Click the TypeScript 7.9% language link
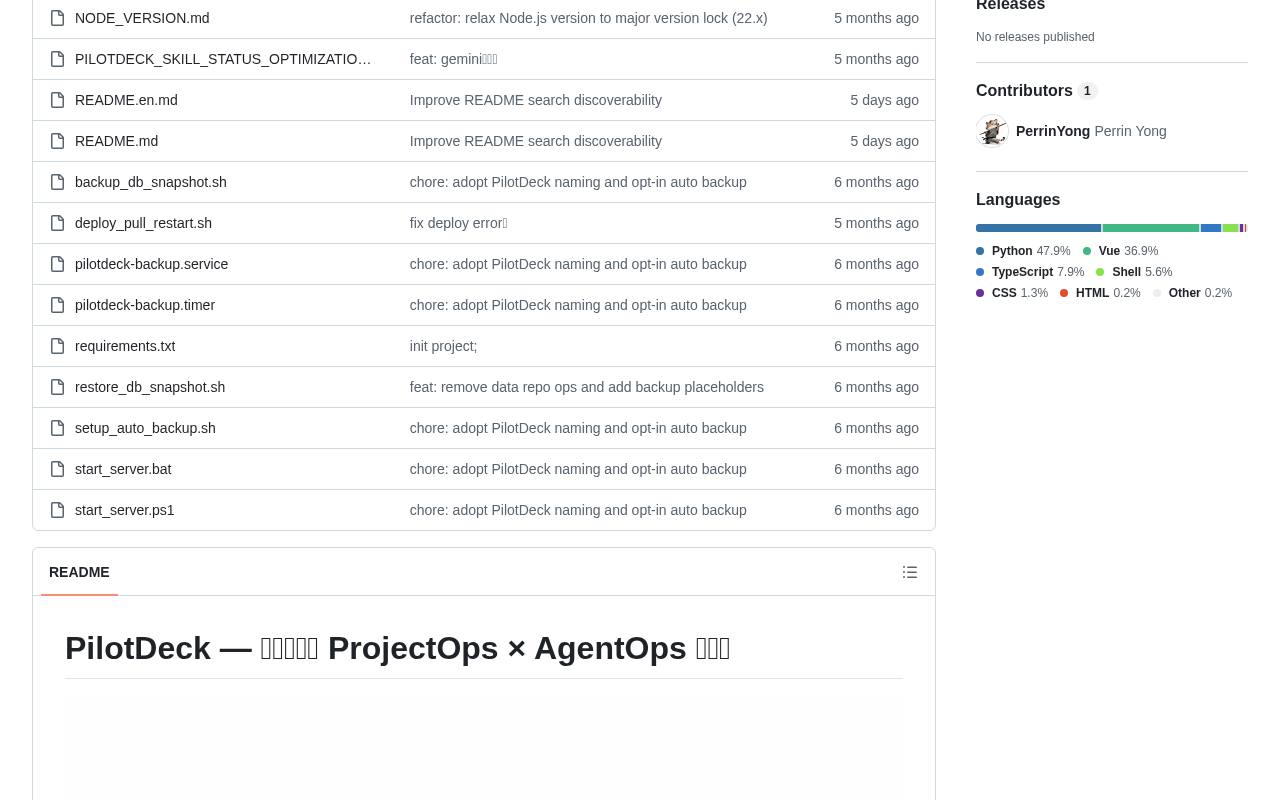This screenshot has height=800, width=1280. click(1030, 272)
